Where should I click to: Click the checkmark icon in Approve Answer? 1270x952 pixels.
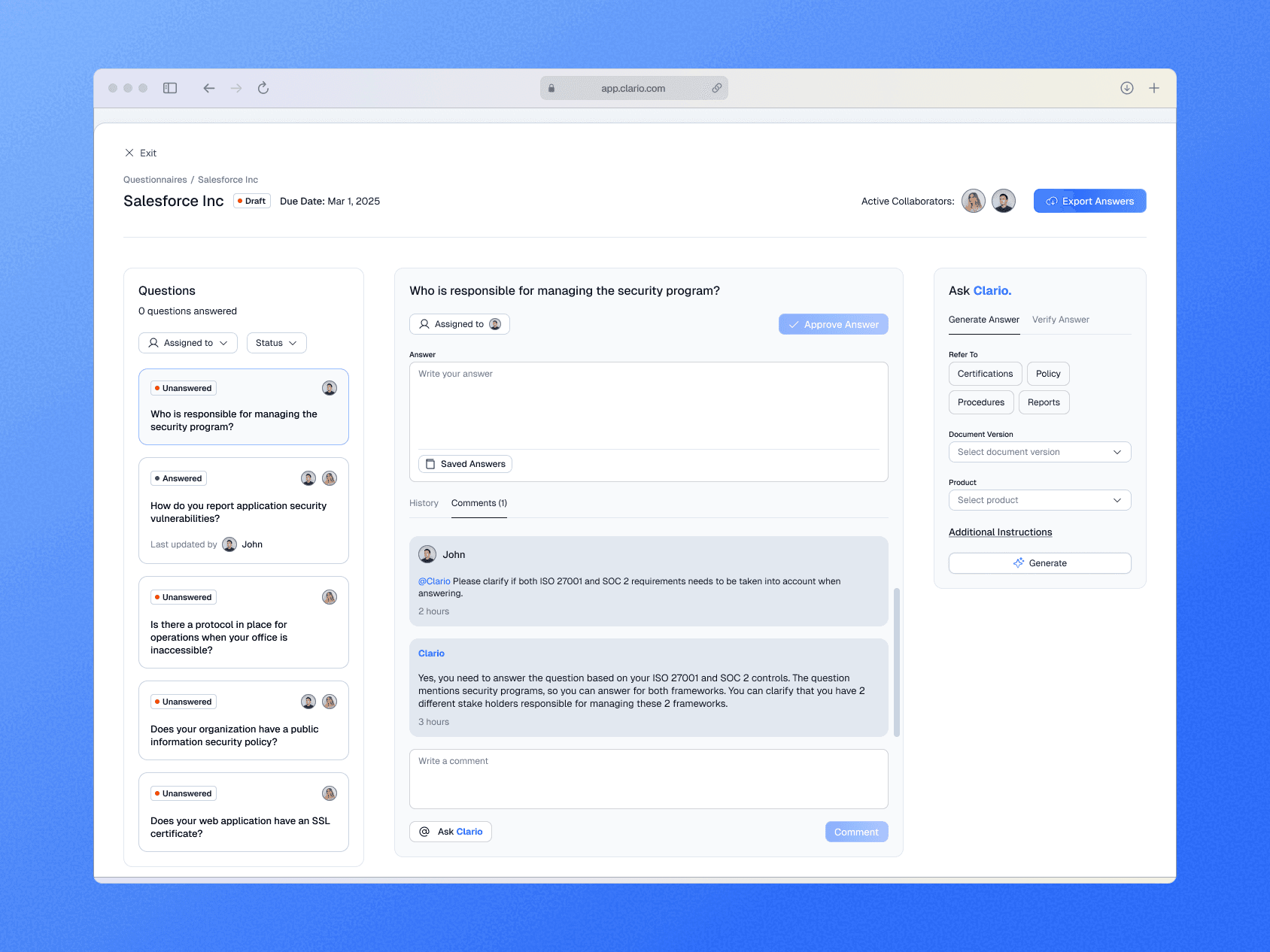[794, 325]
